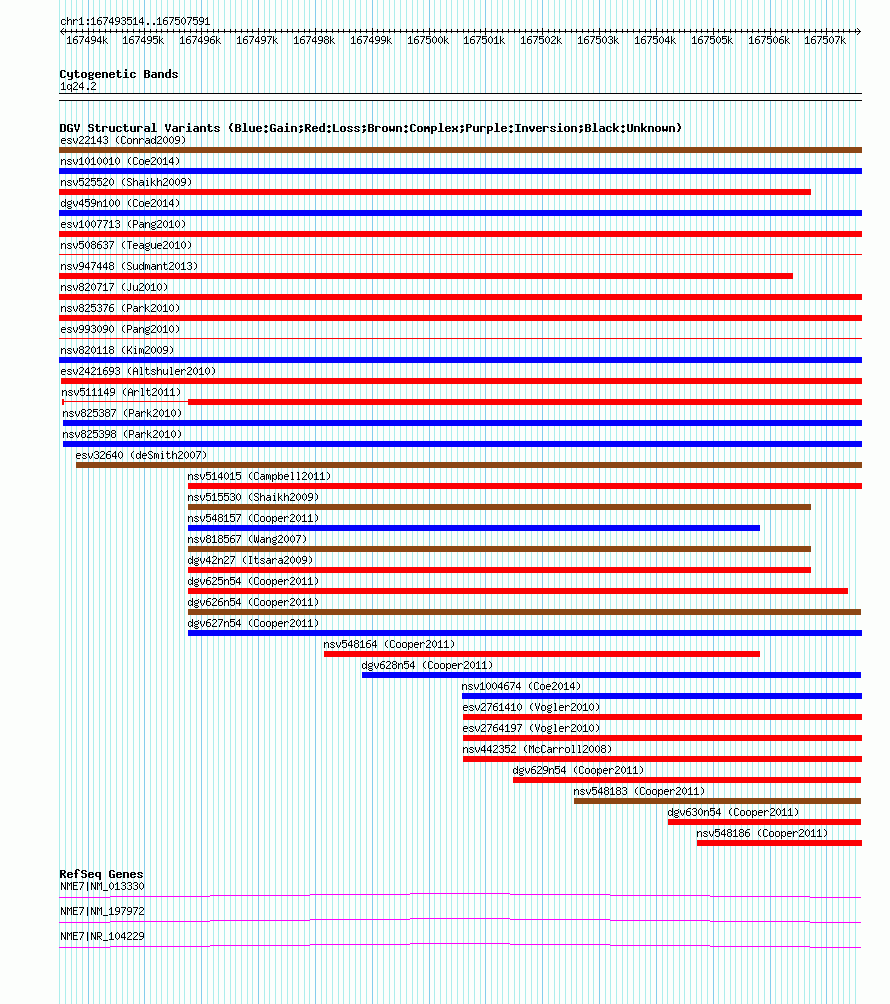Click dgv627n54 (Cooper2011) label
This screenshot has width=890, height=1004.
tap(253, 623)
